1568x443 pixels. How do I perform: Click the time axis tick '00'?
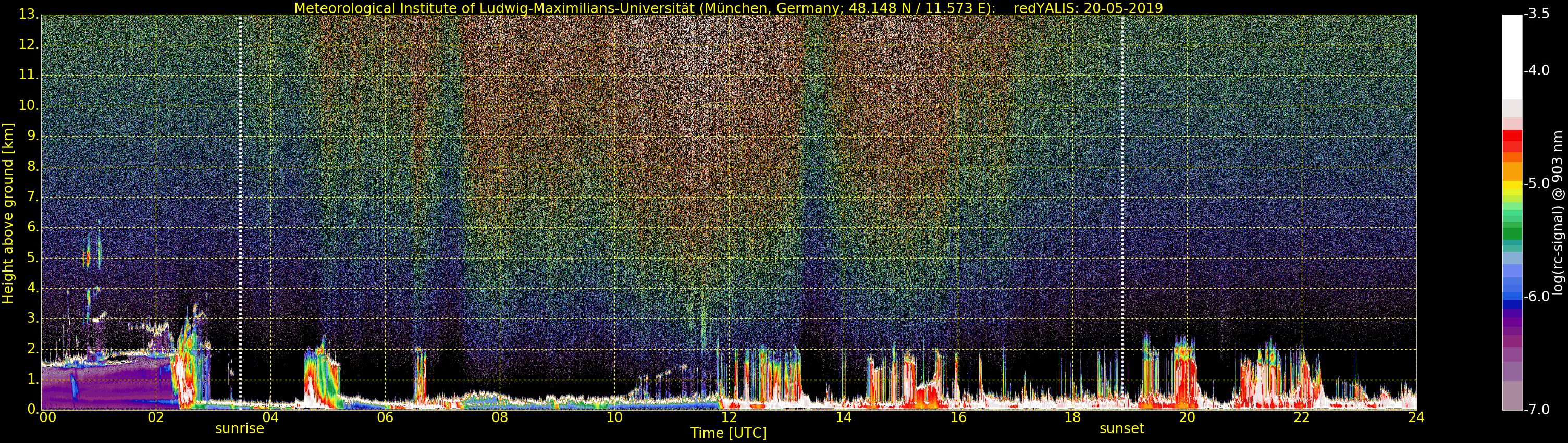47,417
